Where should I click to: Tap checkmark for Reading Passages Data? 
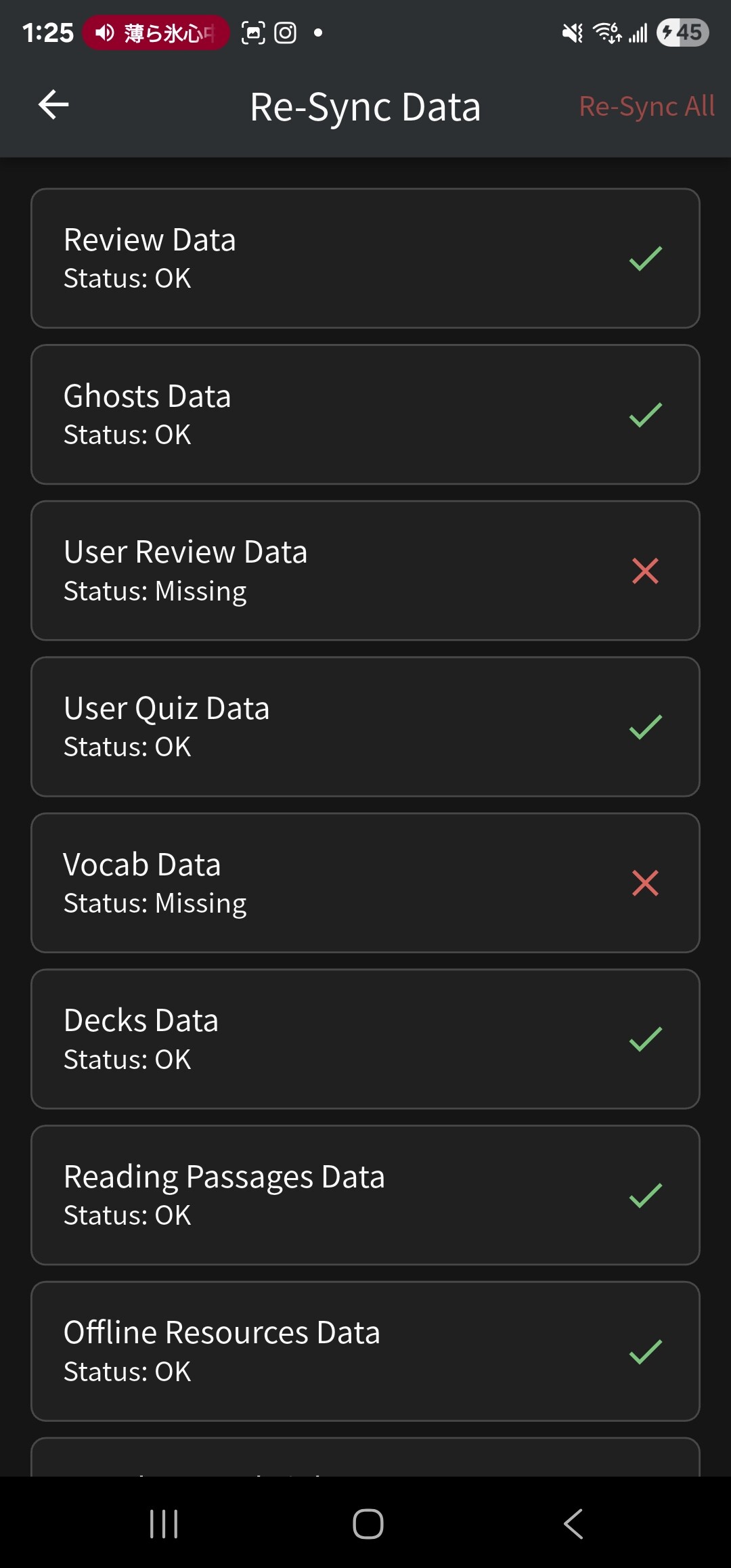pos(645,1195)
